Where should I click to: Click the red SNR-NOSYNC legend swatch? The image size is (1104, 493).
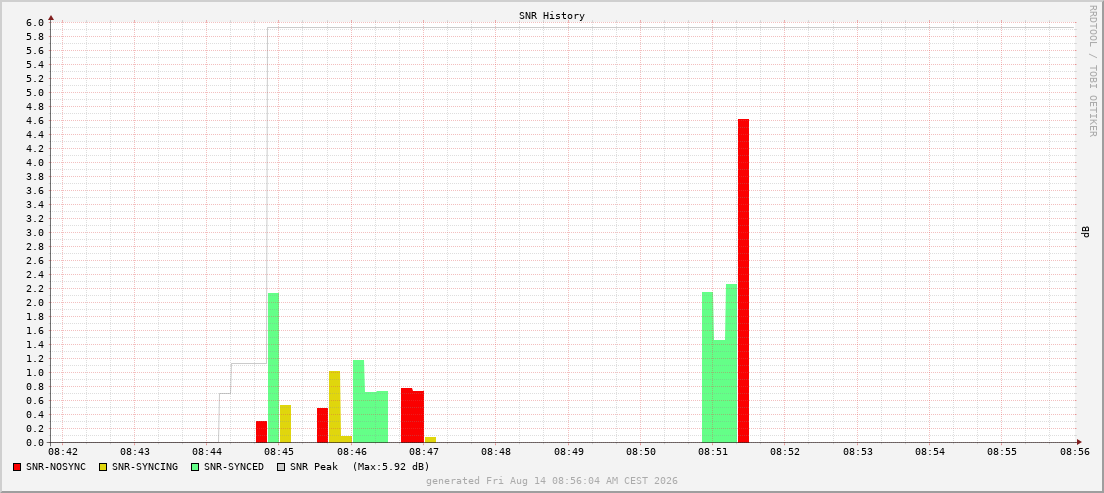coord(17,466)
